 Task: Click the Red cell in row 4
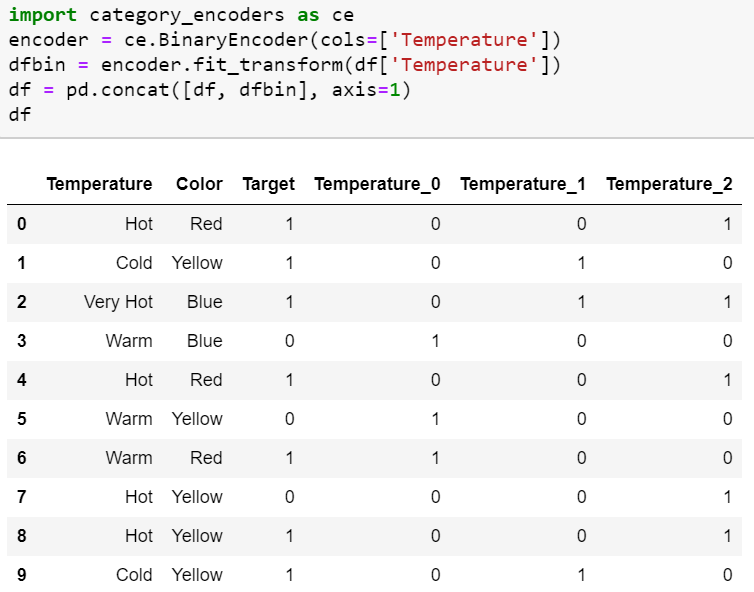click(x=206, y=380)
